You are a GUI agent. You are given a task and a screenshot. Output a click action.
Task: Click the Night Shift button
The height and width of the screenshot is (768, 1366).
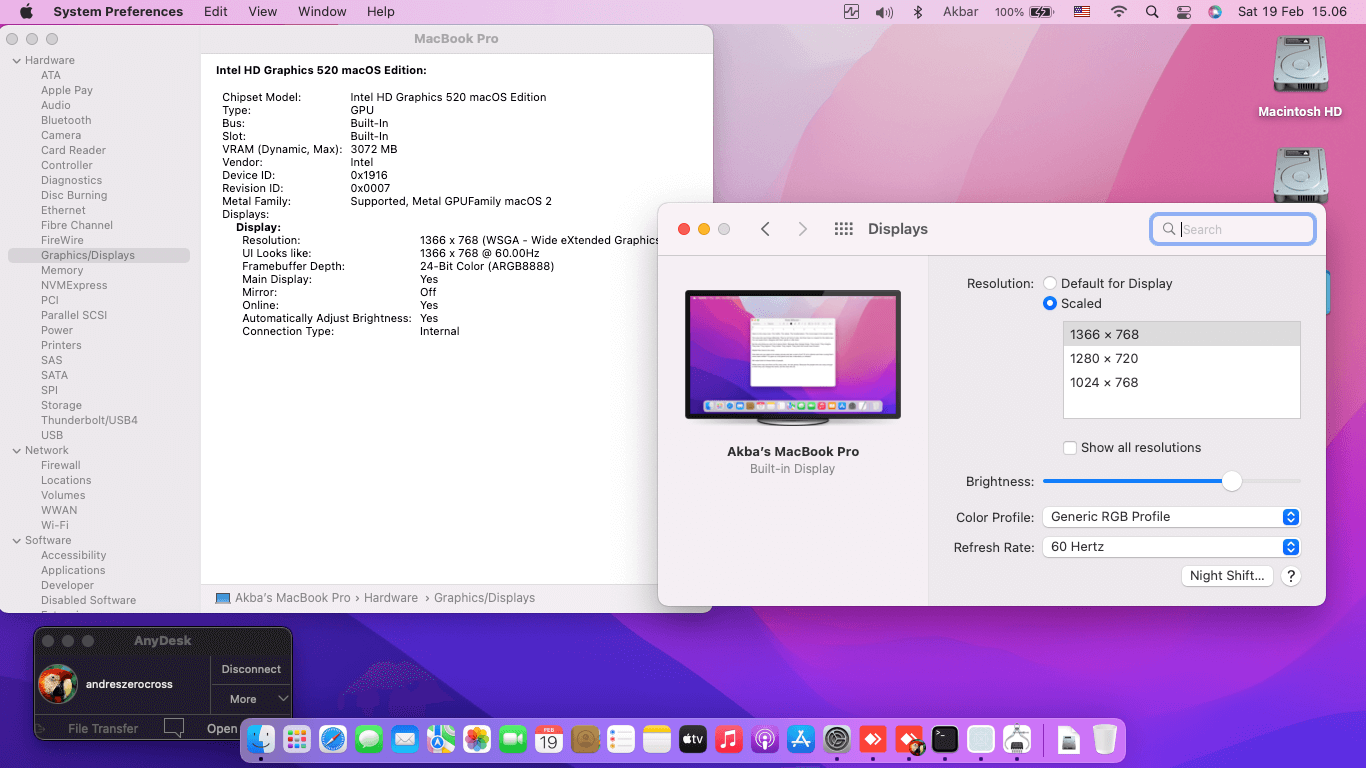click(1227, 576)
